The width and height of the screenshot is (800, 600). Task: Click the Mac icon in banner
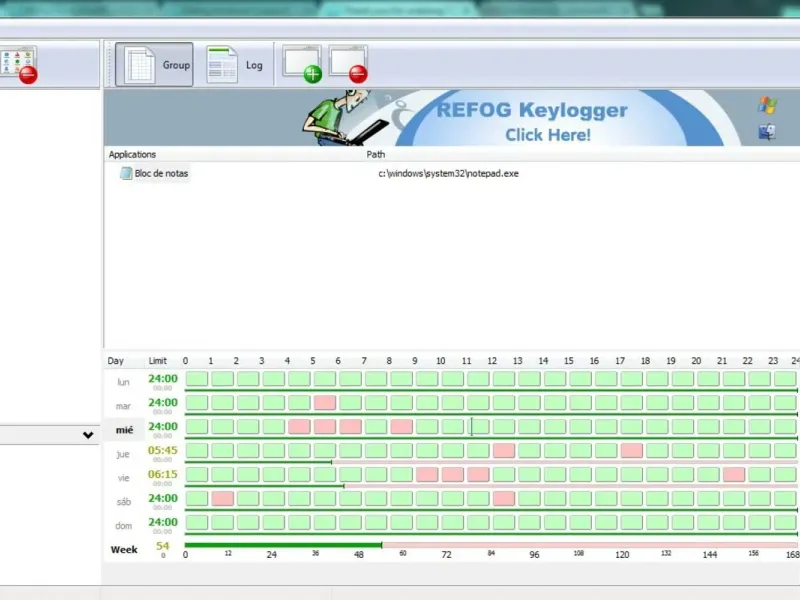click(767, 132)
